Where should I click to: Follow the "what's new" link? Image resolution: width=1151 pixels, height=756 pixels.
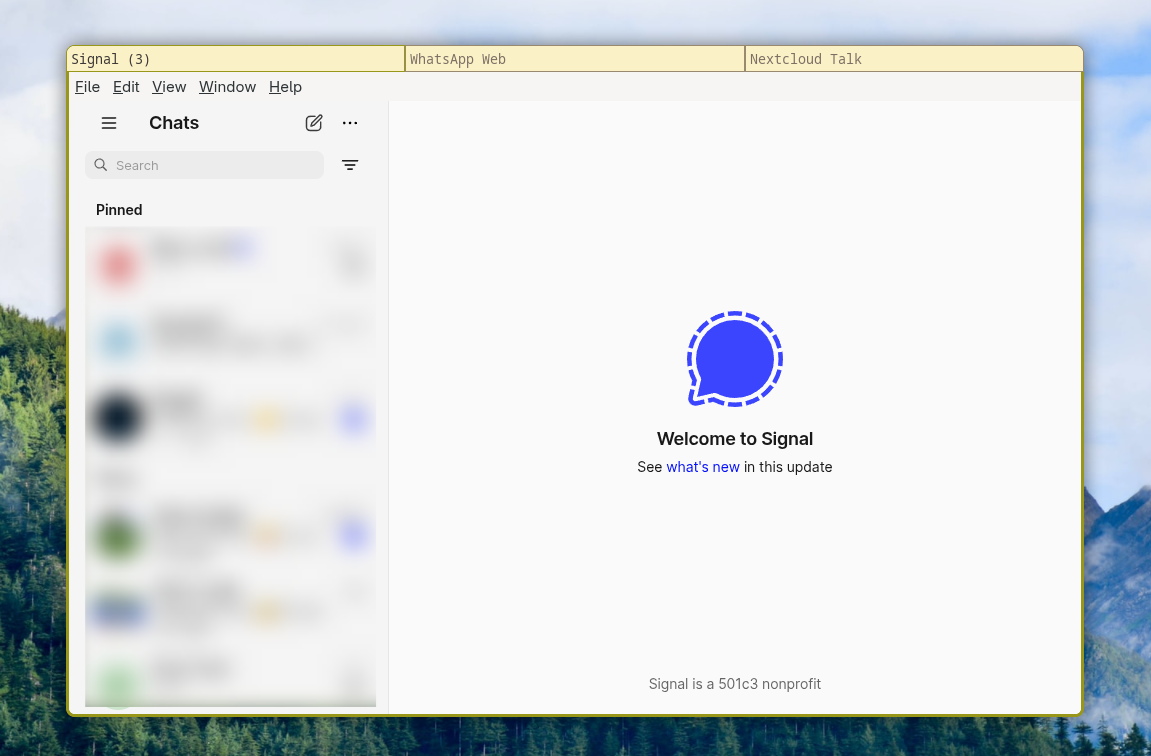pyautogui.click(x=702, y=467)
